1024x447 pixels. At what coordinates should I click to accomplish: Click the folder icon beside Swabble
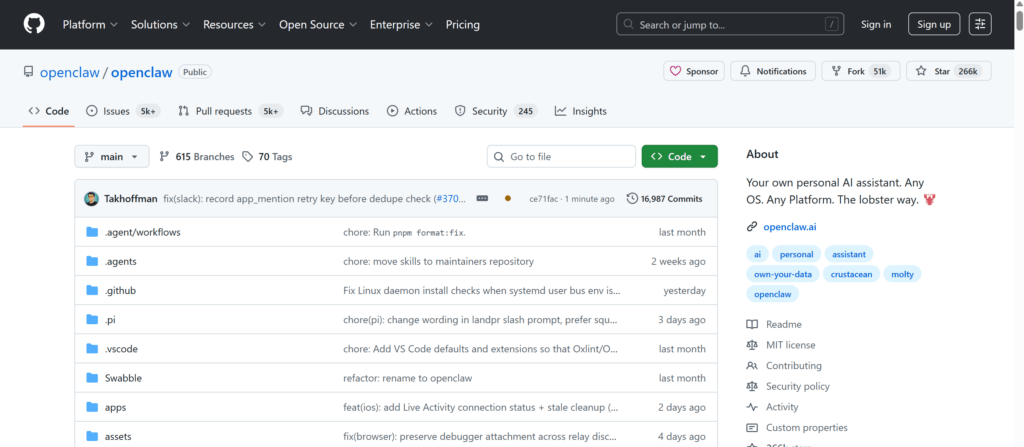pyautogui.click(x=92, y=378)
